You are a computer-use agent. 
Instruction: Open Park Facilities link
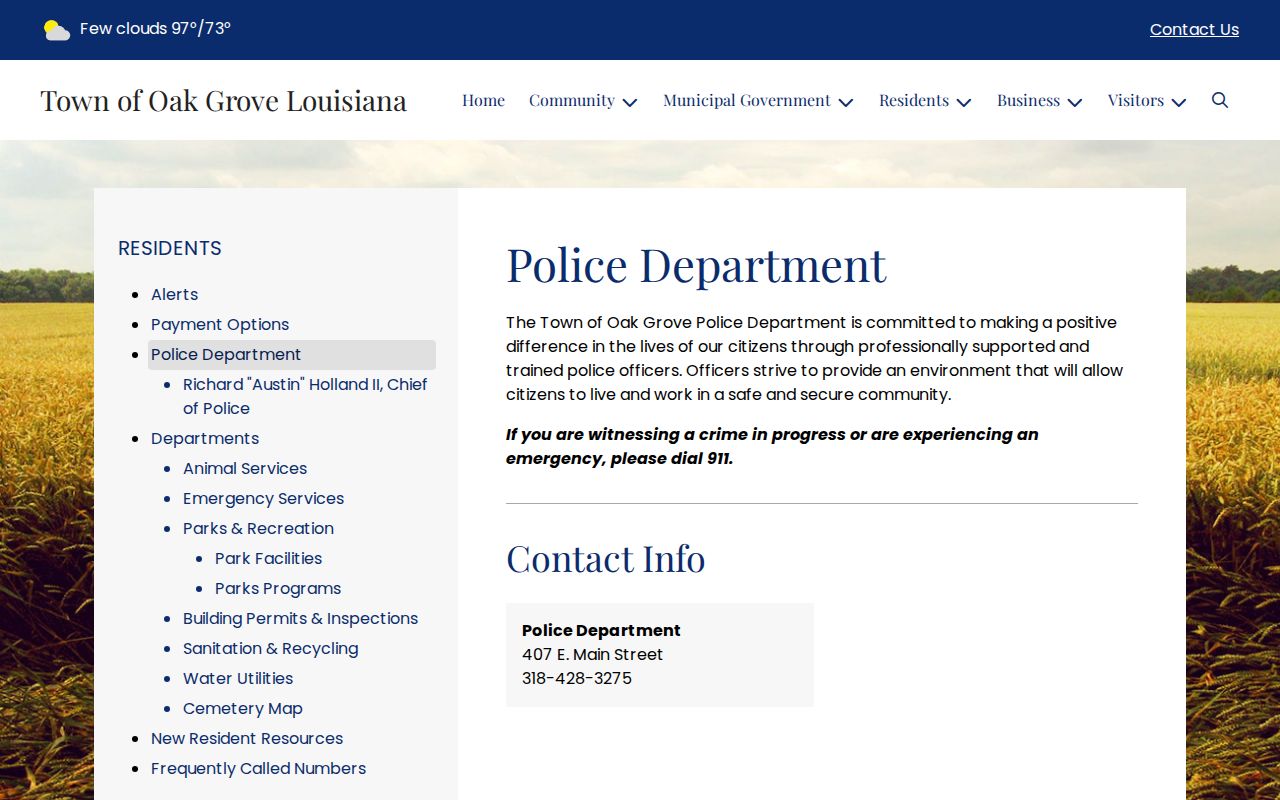point(269,558)
